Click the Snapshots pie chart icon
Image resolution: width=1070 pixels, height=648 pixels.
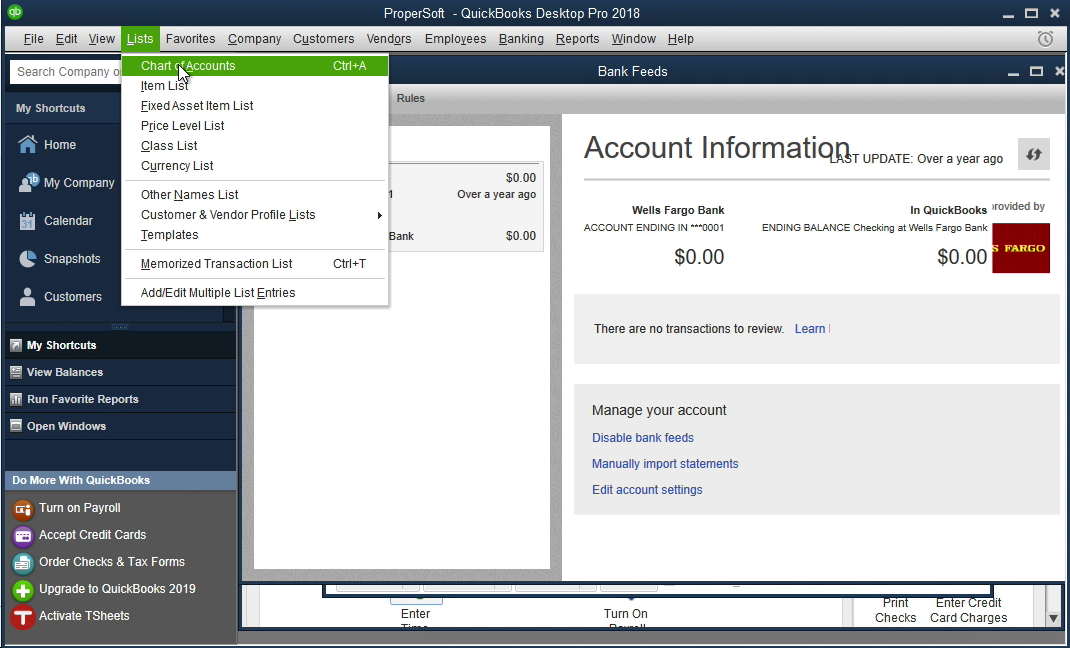[27, 259]
